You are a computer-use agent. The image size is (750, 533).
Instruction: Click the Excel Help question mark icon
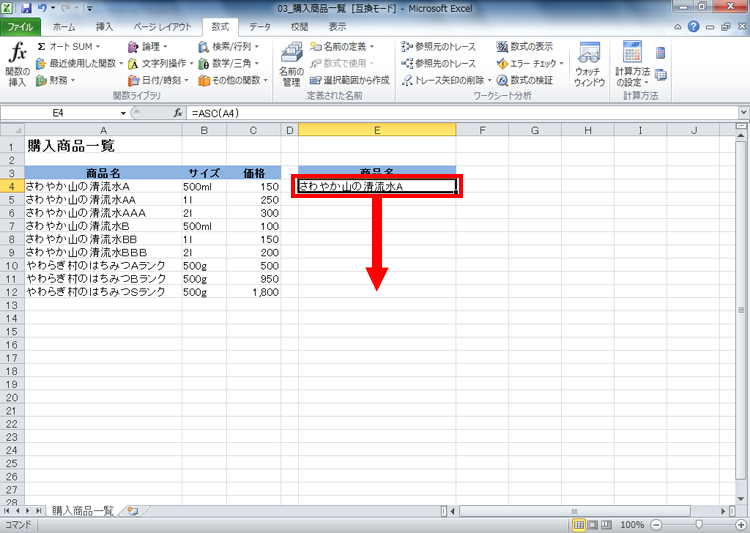[x=693, y=27]
